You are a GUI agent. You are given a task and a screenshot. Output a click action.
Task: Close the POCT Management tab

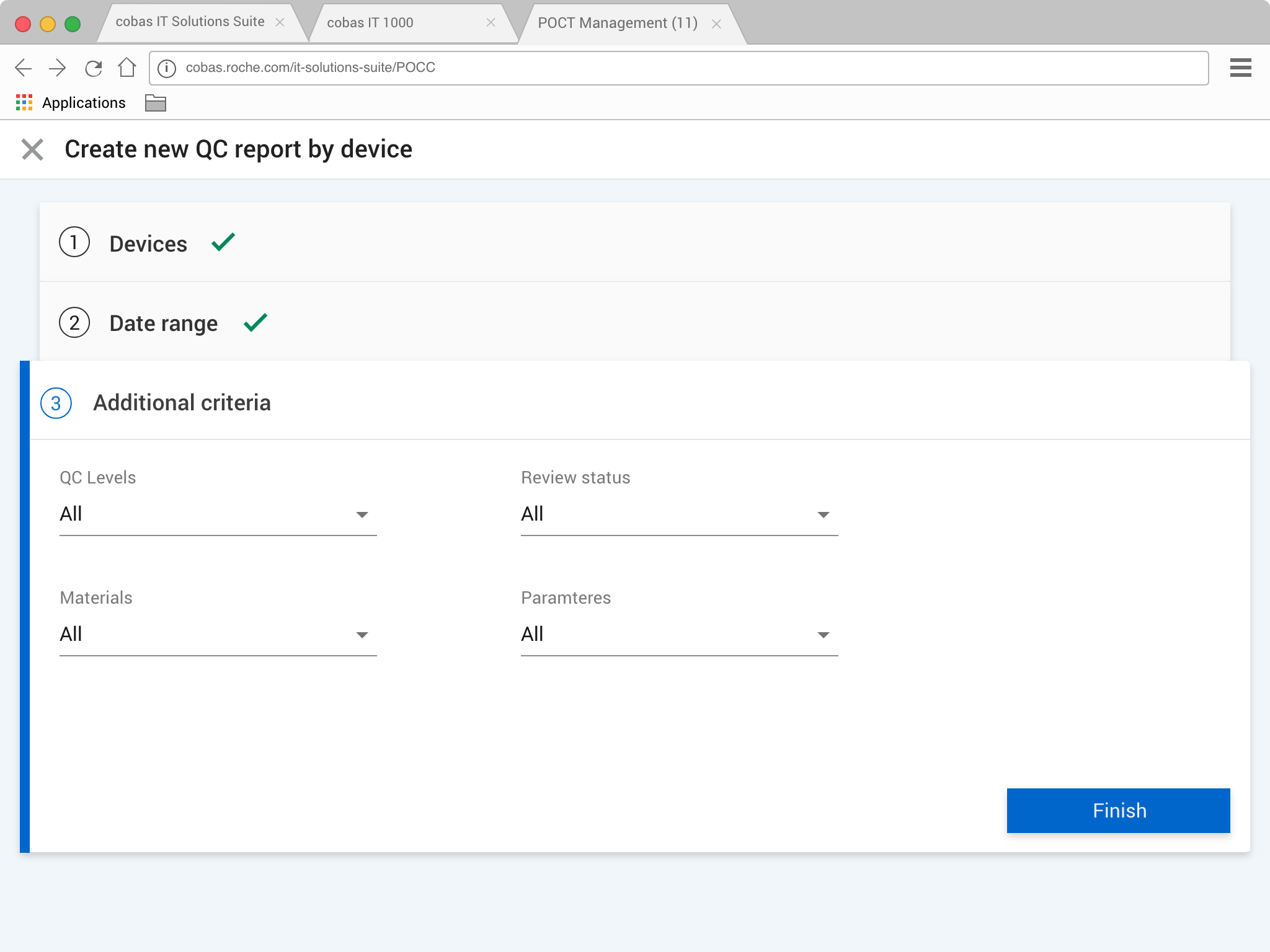(716, 24)
